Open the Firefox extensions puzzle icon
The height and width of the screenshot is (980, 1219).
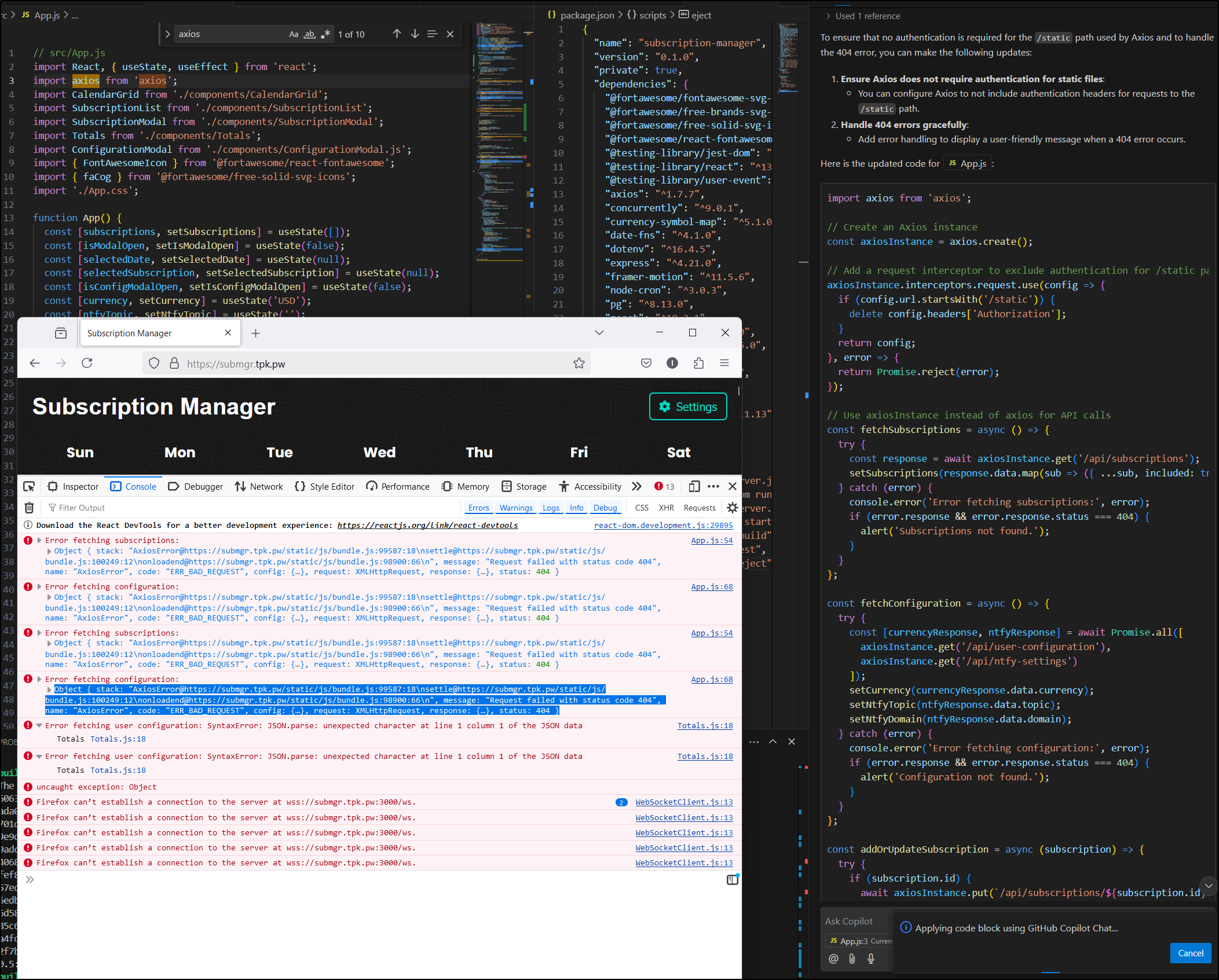[698, 363]
